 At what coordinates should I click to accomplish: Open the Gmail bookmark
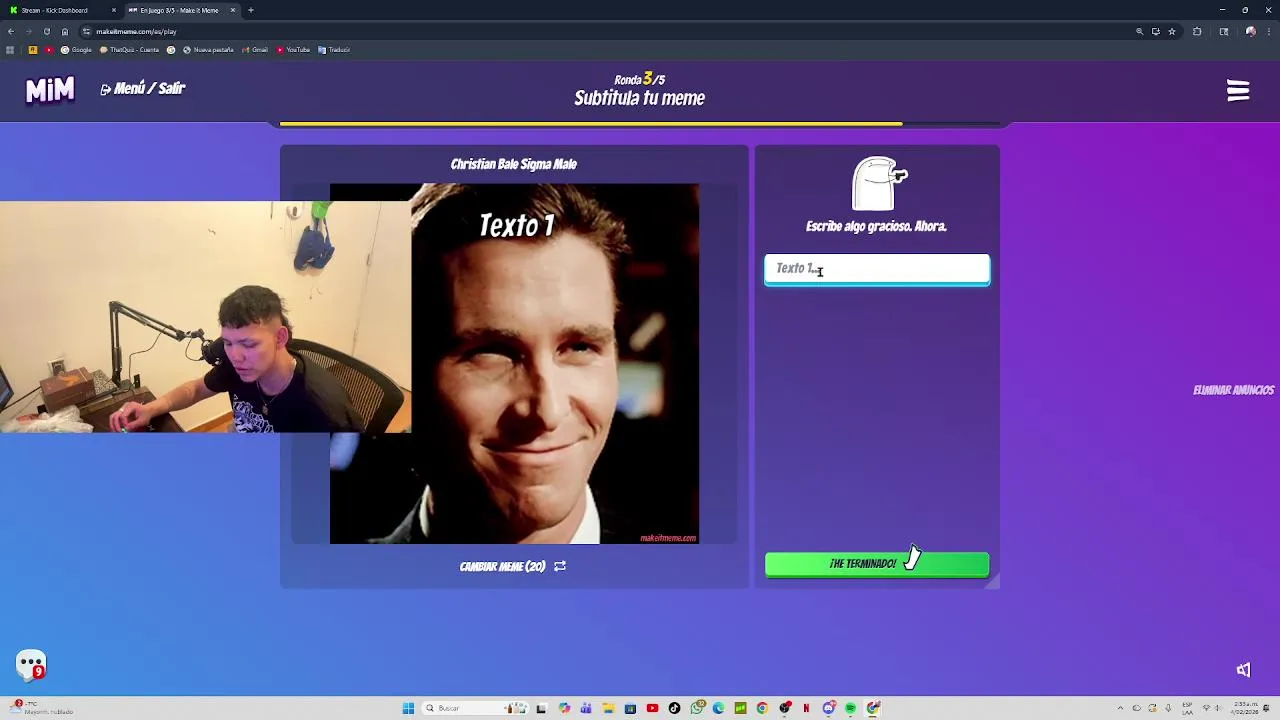click(255, 50)
